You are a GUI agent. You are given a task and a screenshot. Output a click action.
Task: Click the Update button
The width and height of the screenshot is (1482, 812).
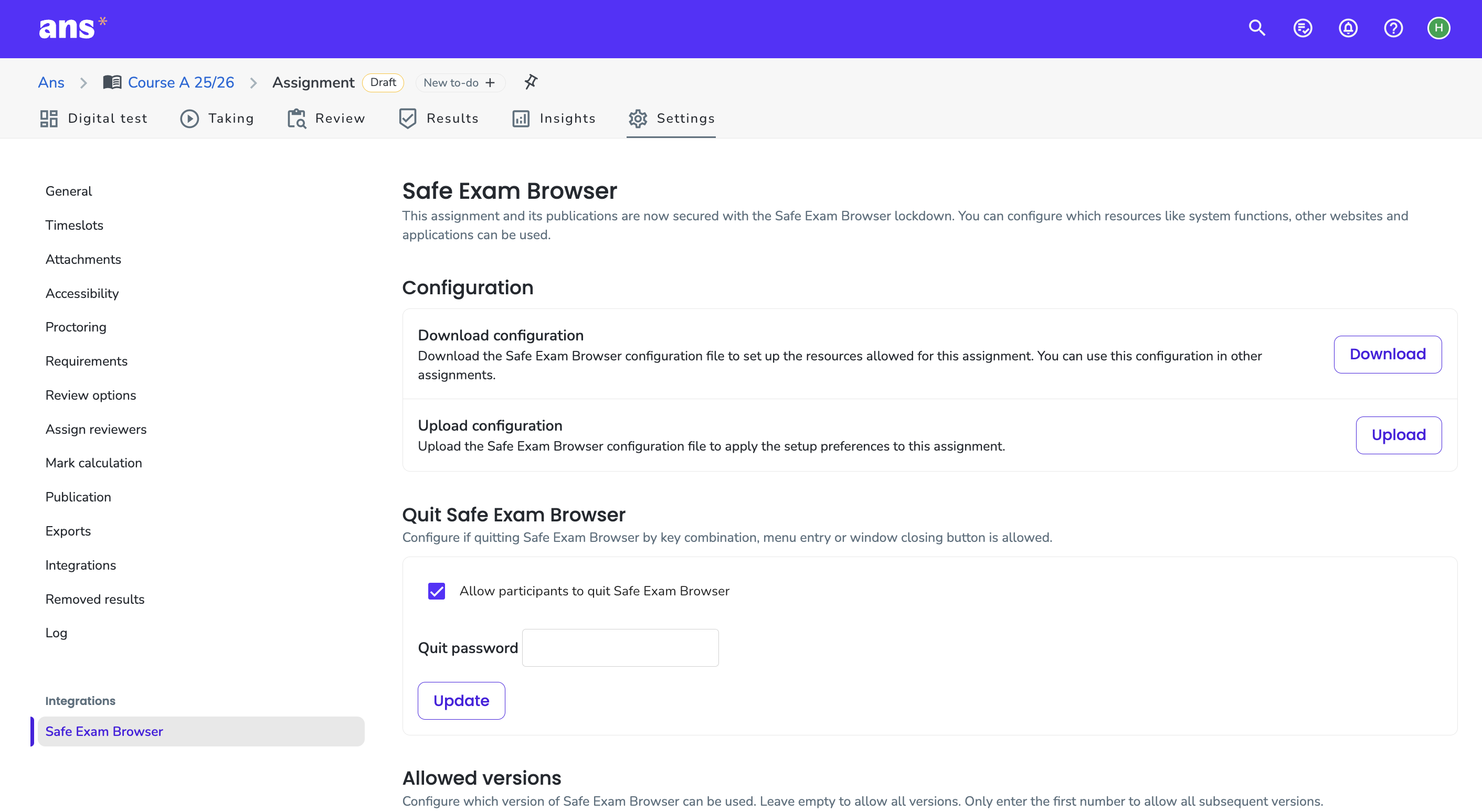click(461, 700)
